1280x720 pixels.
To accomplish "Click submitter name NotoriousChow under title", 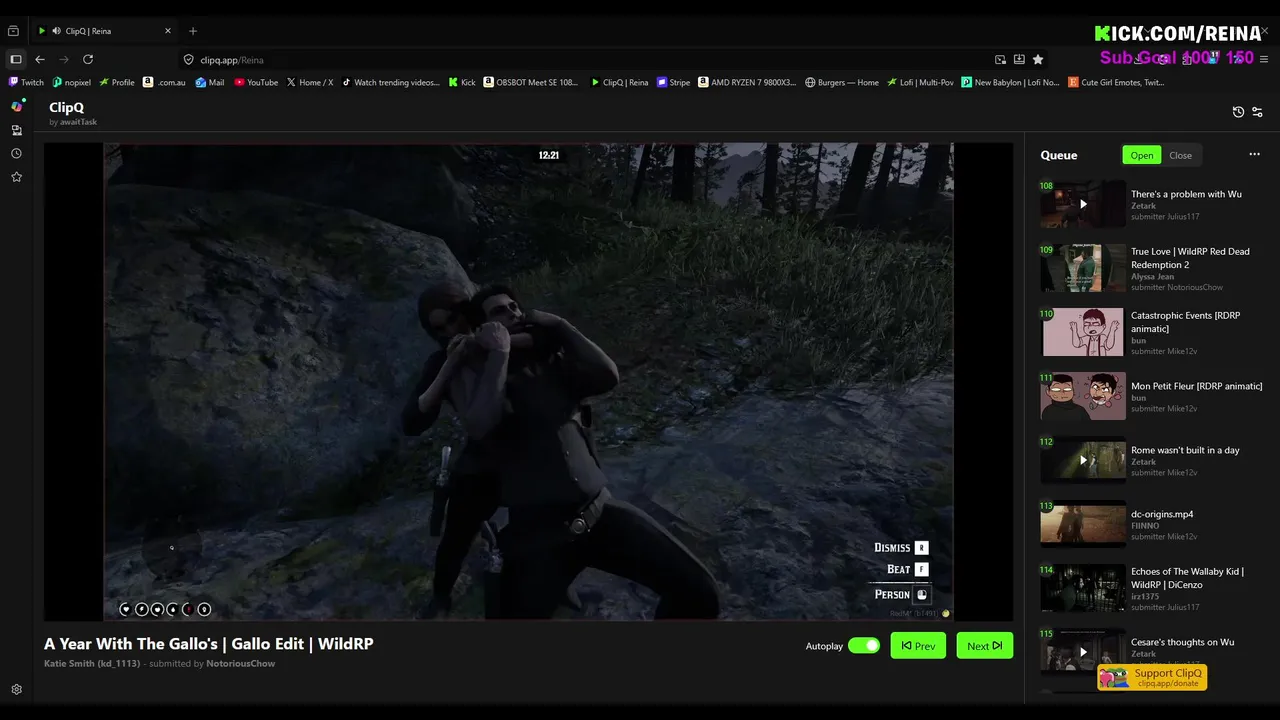I will [x=240, y=663].
